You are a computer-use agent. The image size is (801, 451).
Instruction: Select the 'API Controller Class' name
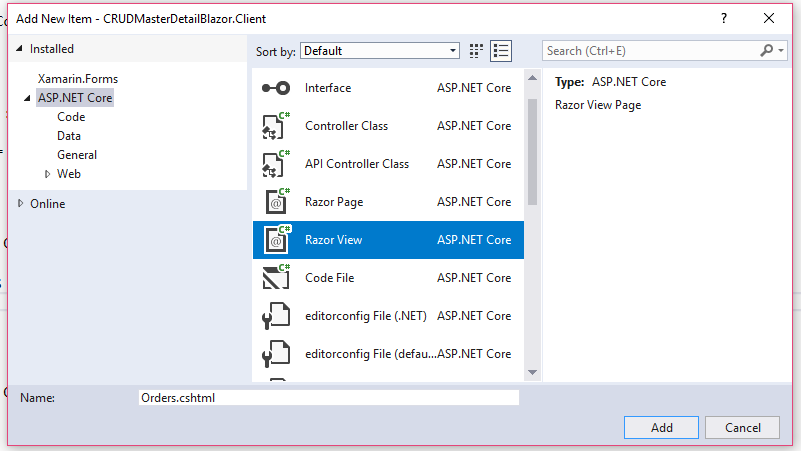[357, 163]
